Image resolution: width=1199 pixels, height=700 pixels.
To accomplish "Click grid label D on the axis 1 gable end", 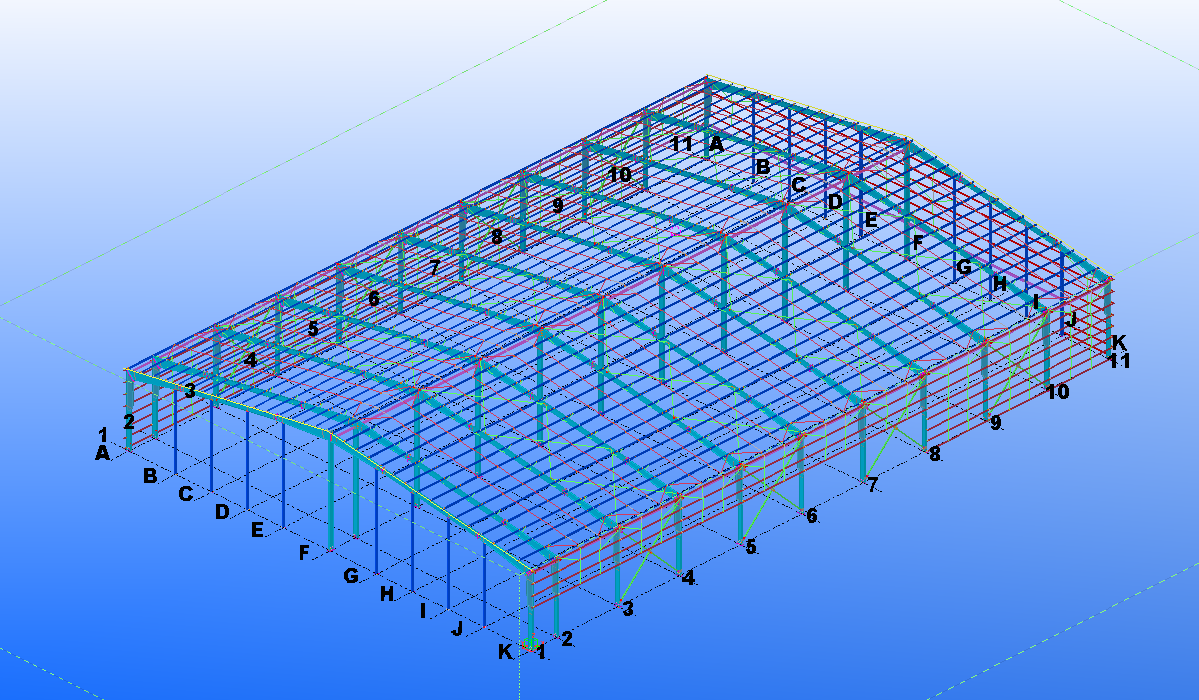I will tap(222, 512).
